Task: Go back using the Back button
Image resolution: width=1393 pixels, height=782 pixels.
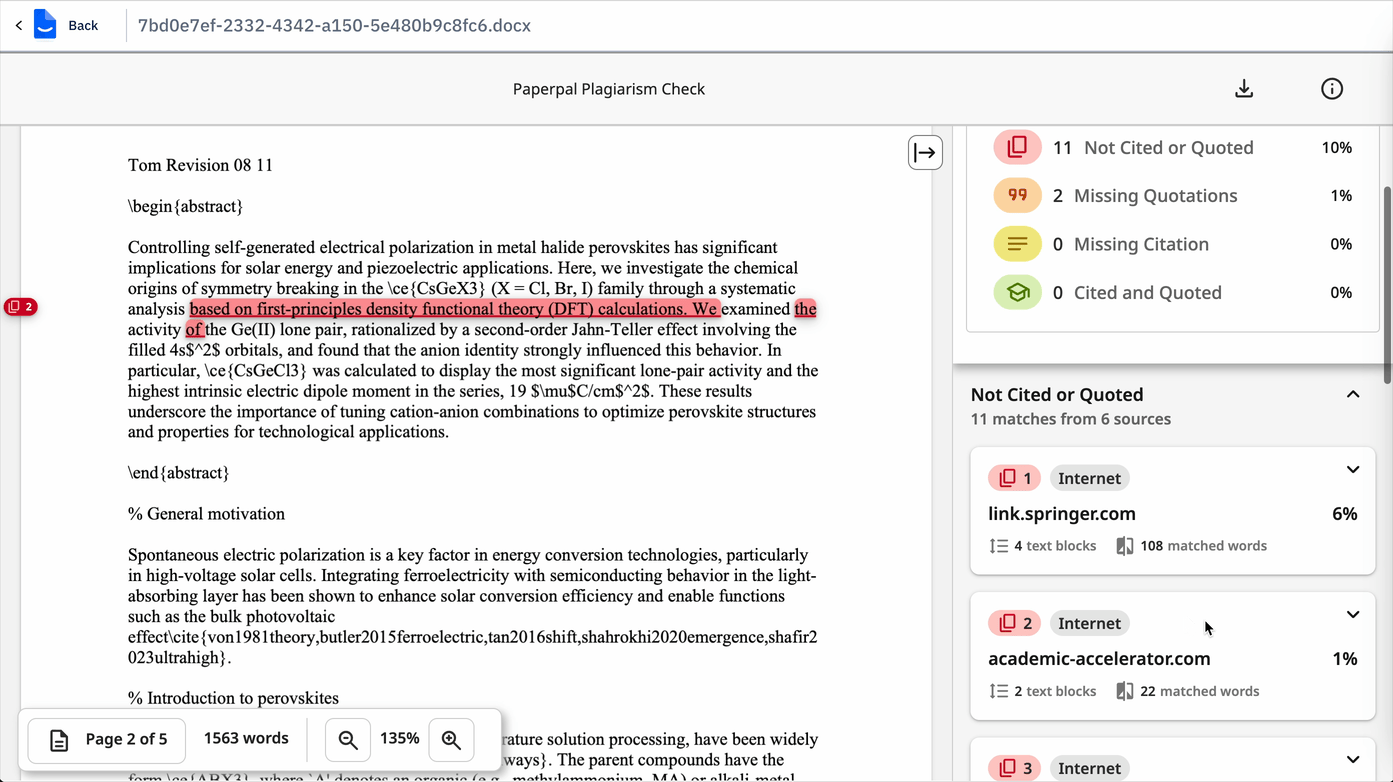Action: 70,25
